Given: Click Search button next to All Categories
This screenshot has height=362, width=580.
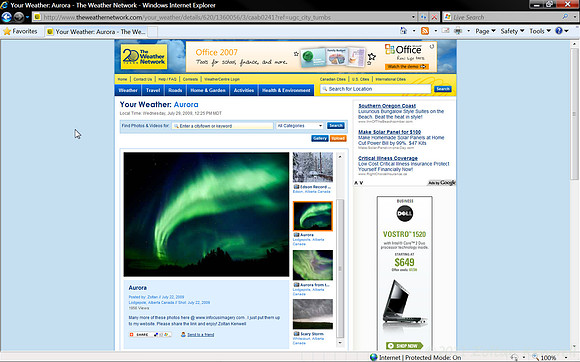Looking at the screenshot, I should [335, 126].
